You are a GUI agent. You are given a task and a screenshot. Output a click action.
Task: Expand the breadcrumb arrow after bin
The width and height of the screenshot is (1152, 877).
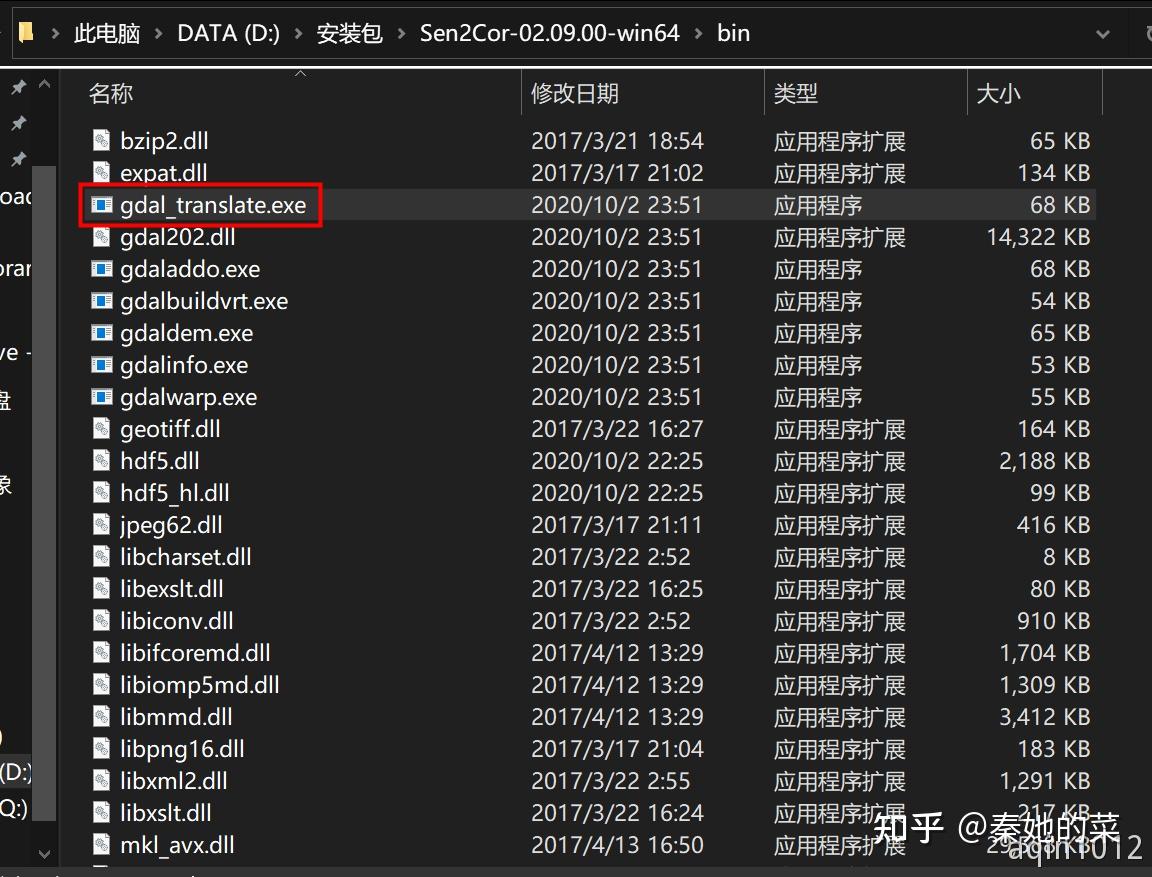coord(765,32)
